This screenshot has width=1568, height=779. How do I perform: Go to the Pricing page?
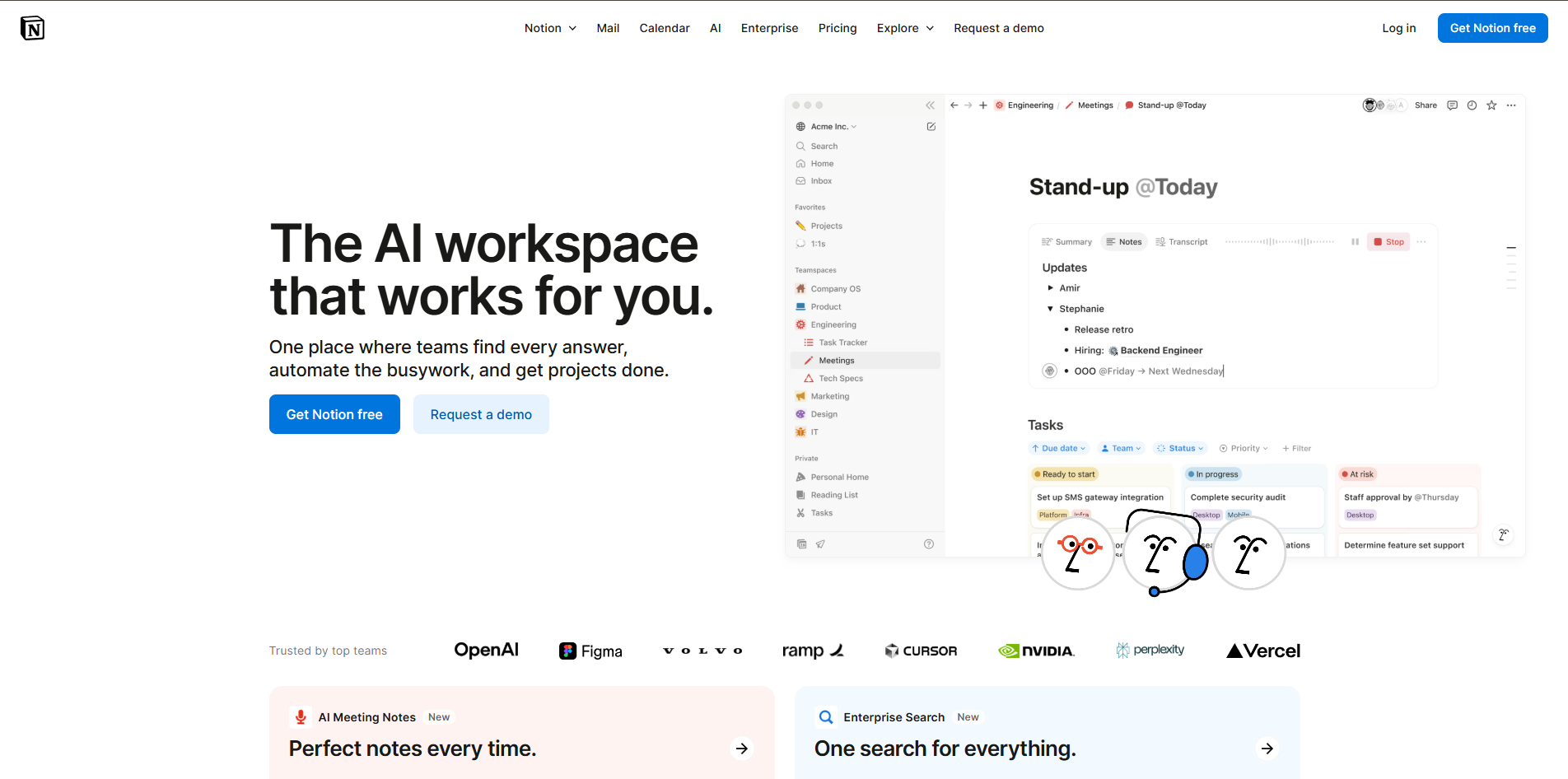[837, 28]
